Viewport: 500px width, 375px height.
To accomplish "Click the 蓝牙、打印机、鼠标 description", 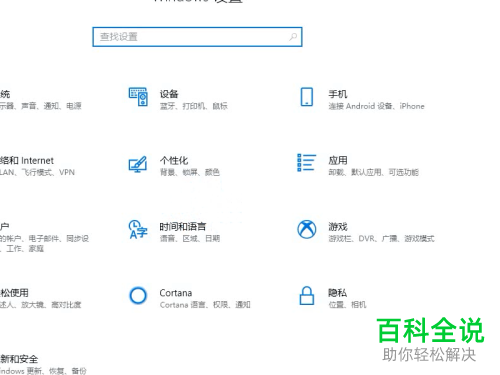I will coord(193,106).
